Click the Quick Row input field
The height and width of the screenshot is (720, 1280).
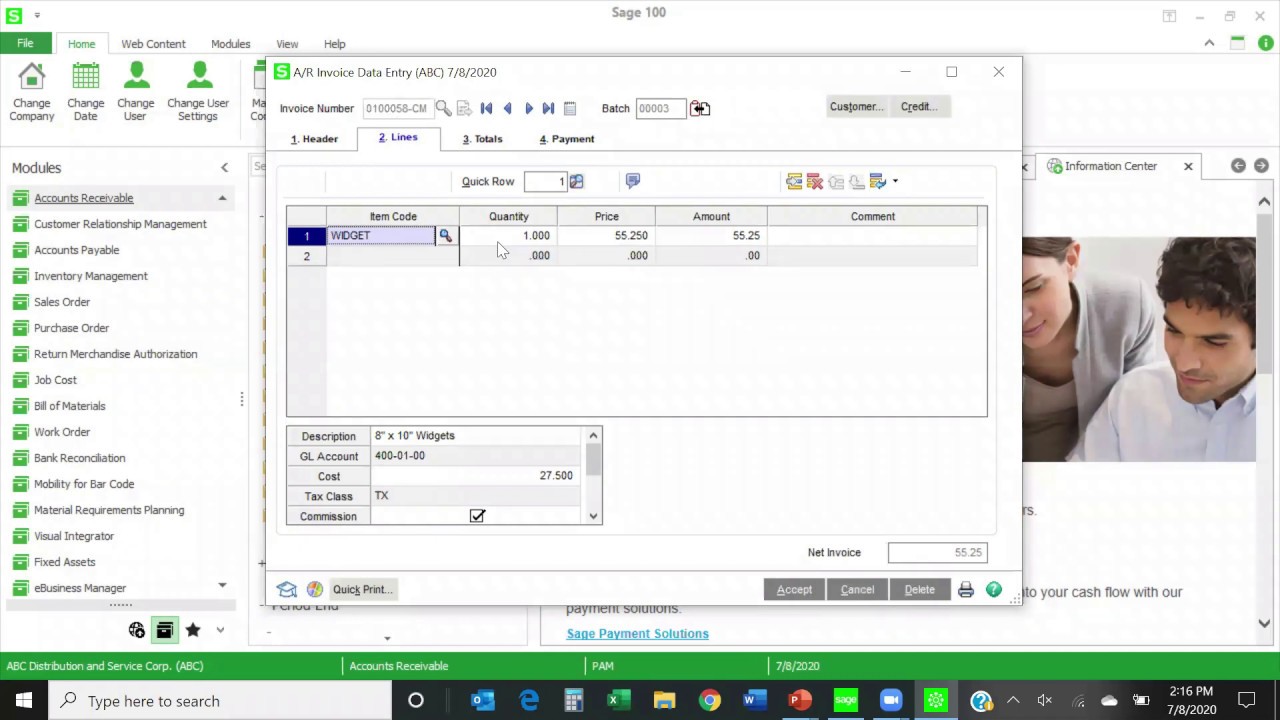pyautogui.click(x=546, y=181)
